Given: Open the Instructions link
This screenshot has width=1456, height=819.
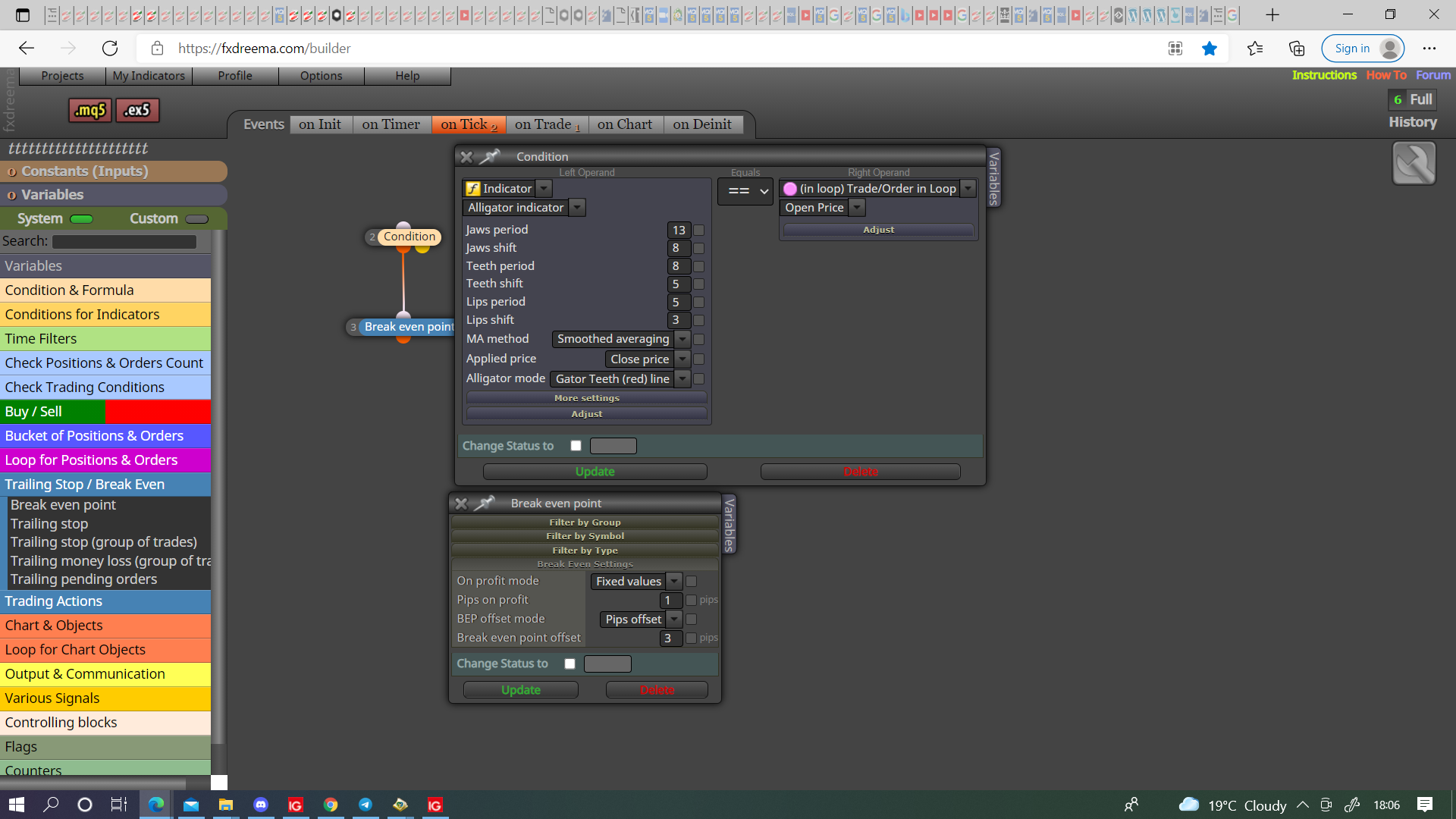Looking at the screenshot, I should tap(1324, 75).
